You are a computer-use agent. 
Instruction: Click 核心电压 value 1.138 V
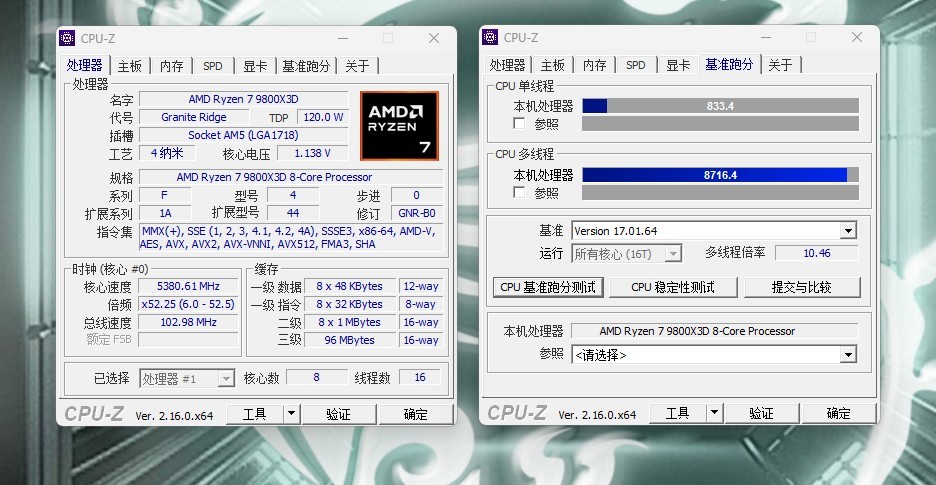313,153
